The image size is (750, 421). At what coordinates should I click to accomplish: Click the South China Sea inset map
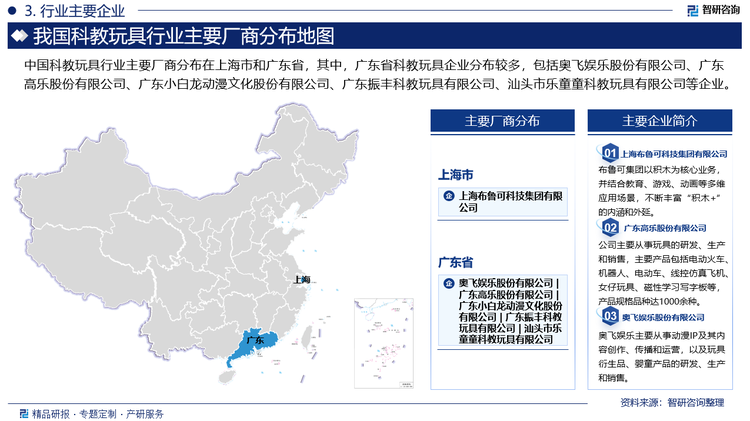coord(384,343)
